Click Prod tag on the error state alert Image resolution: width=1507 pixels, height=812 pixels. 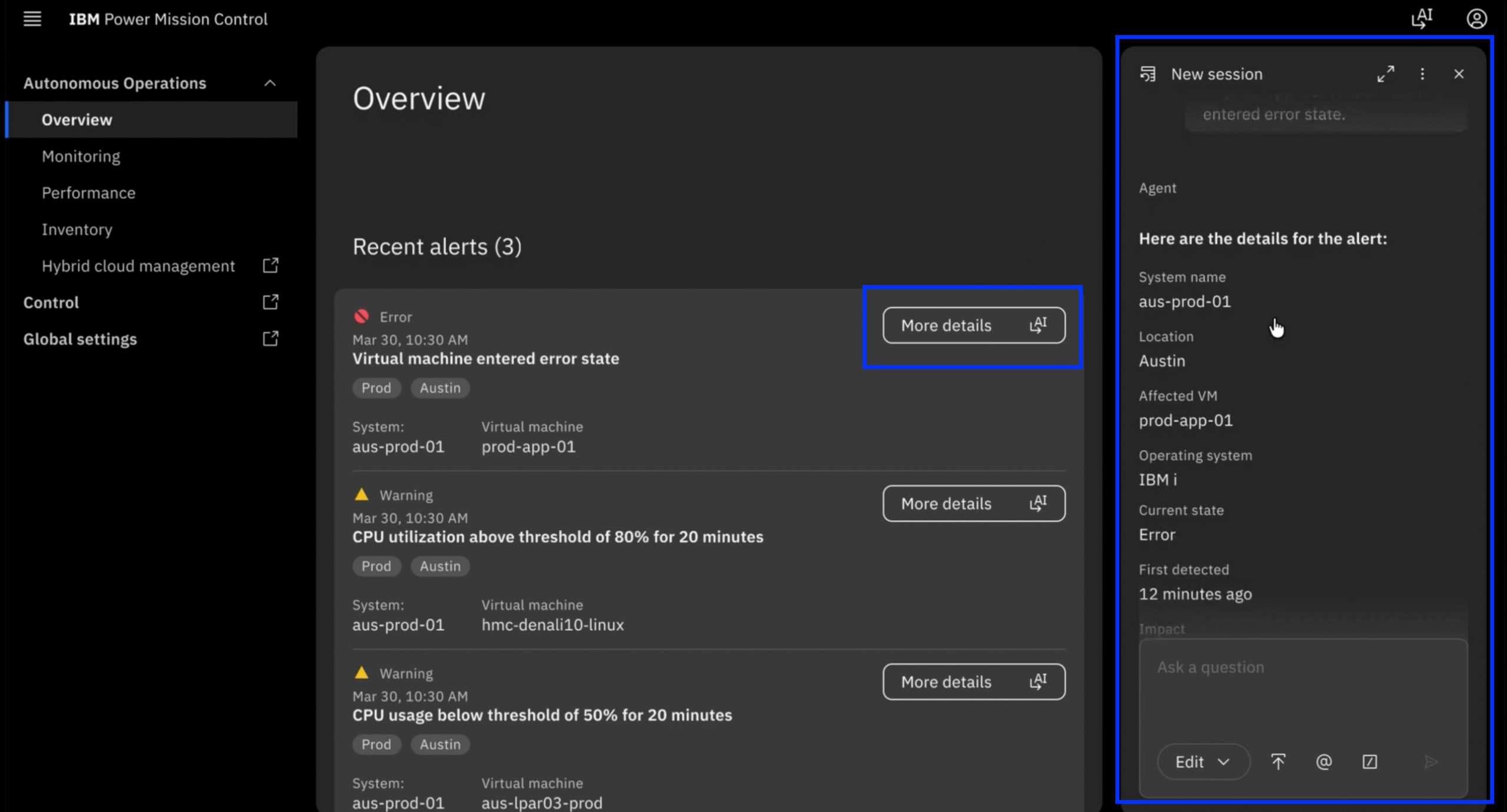click(x=376, y=388)
